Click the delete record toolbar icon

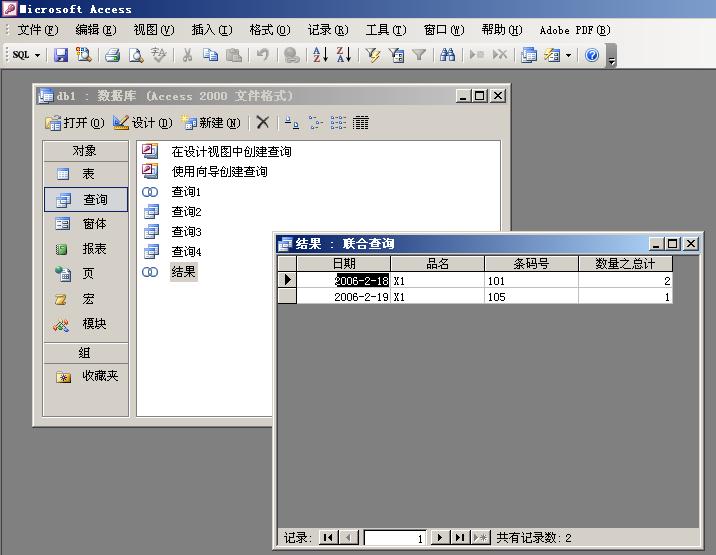tap(500, 55)
